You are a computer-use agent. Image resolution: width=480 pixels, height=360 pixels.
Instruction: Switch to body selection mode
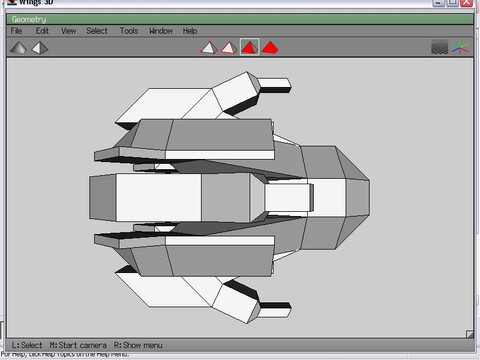270,47
